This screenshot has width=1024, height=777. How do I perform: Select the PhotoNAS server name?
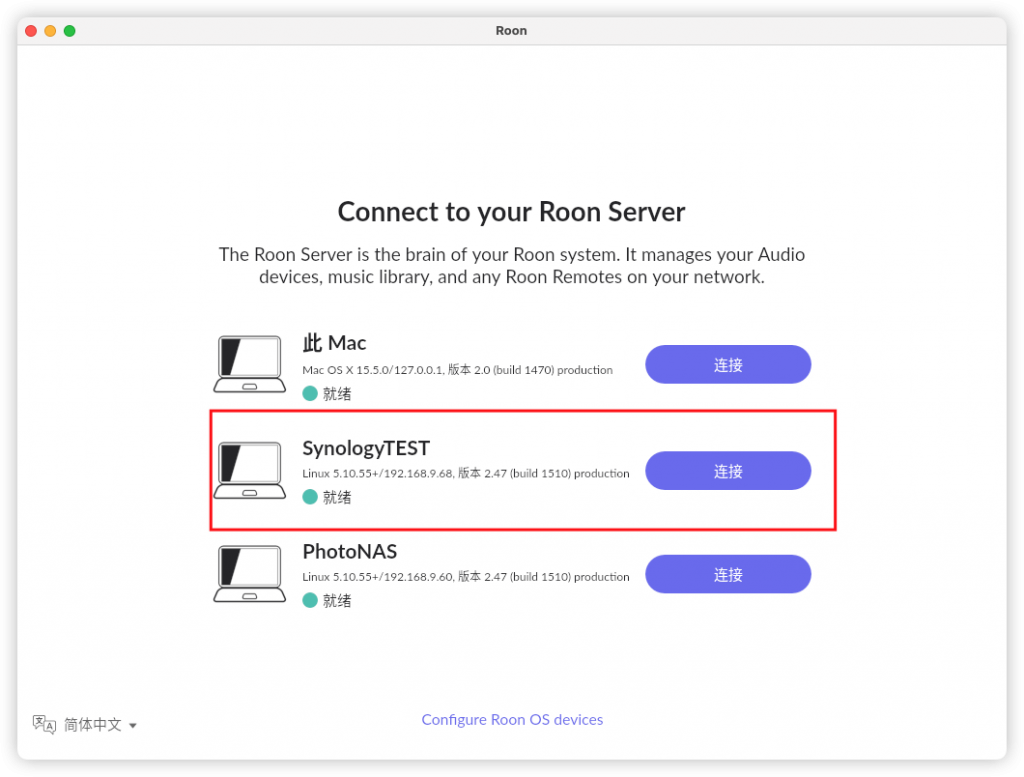350,552
